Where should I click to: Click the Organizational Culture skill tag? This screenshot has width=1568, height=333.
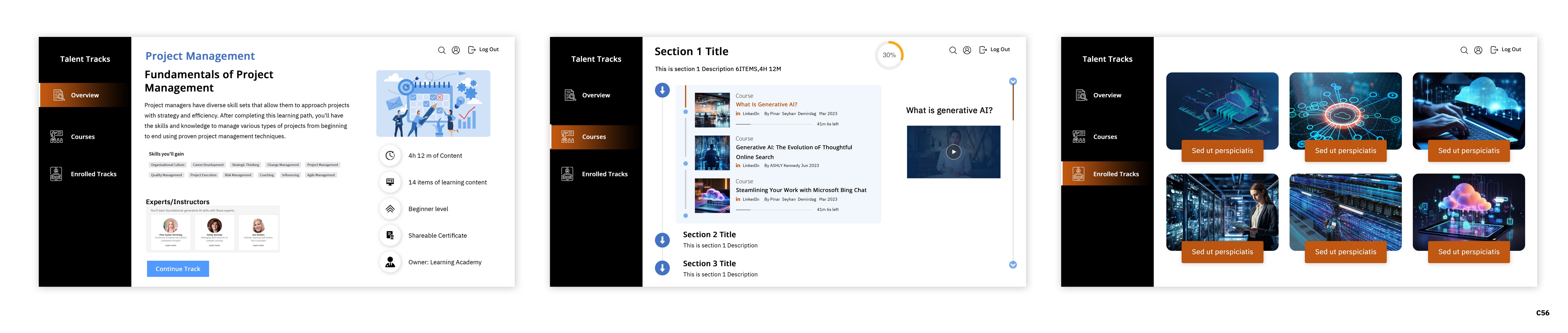pyautogui.click(x=167, y=165)
